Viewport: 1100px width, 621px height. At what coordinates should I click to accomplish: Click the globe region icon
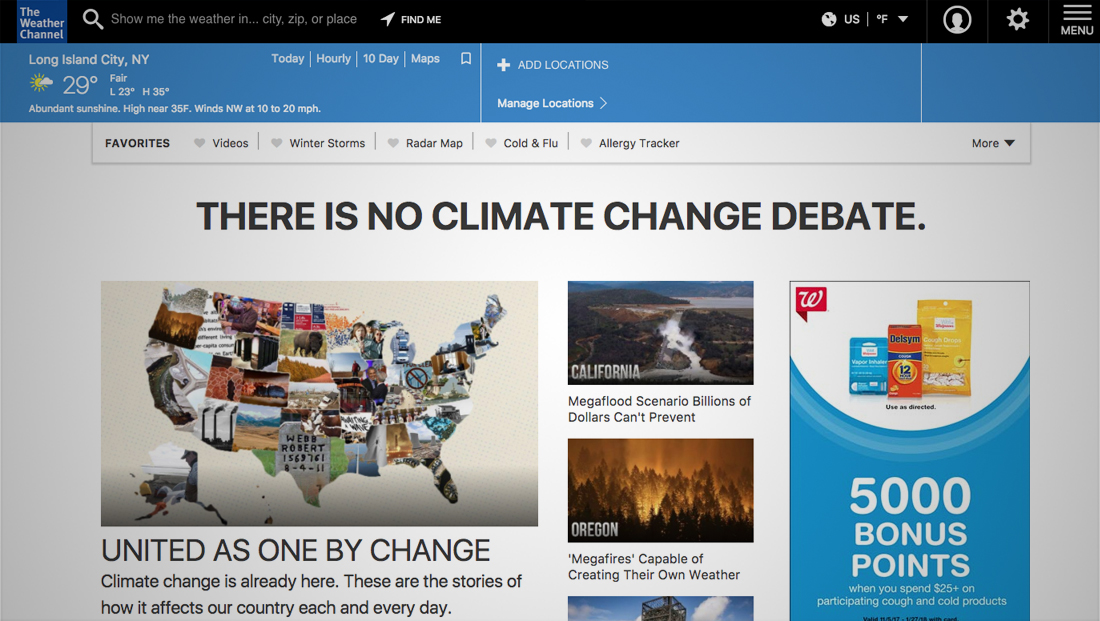click(829, 19)
